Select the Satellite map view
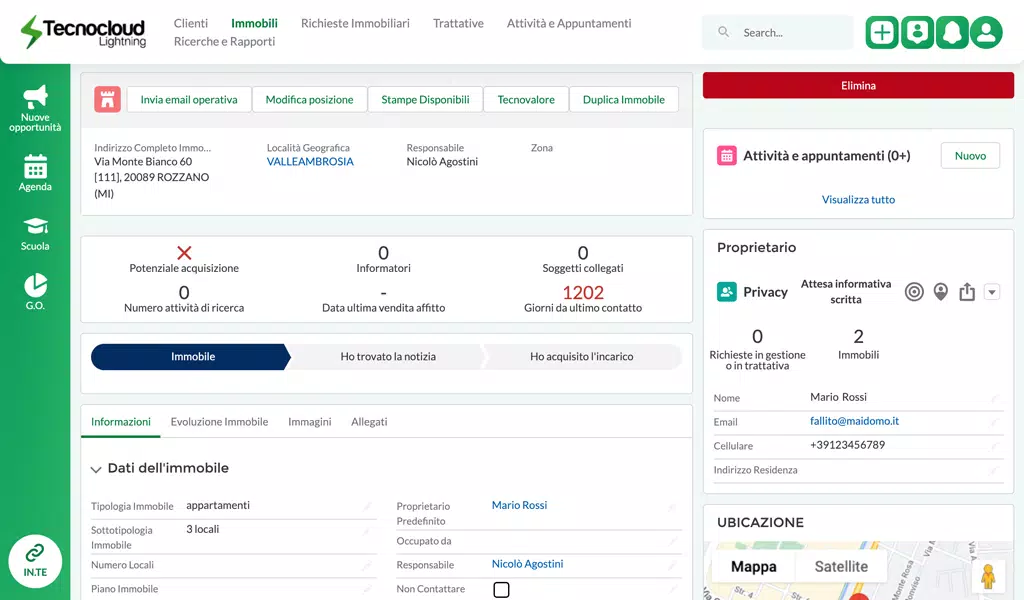 841,566
